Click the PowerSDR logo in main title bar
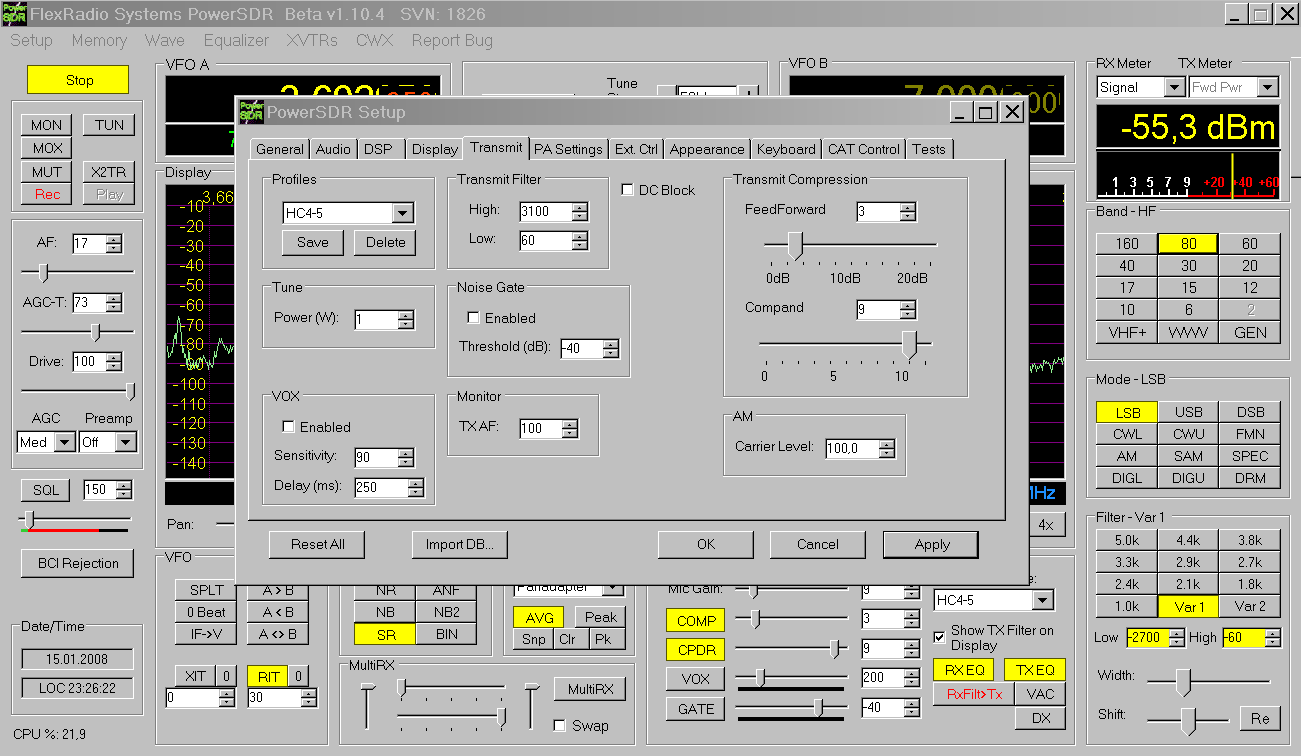Viewport: 1301px width, 756px height. click(15, 14)
